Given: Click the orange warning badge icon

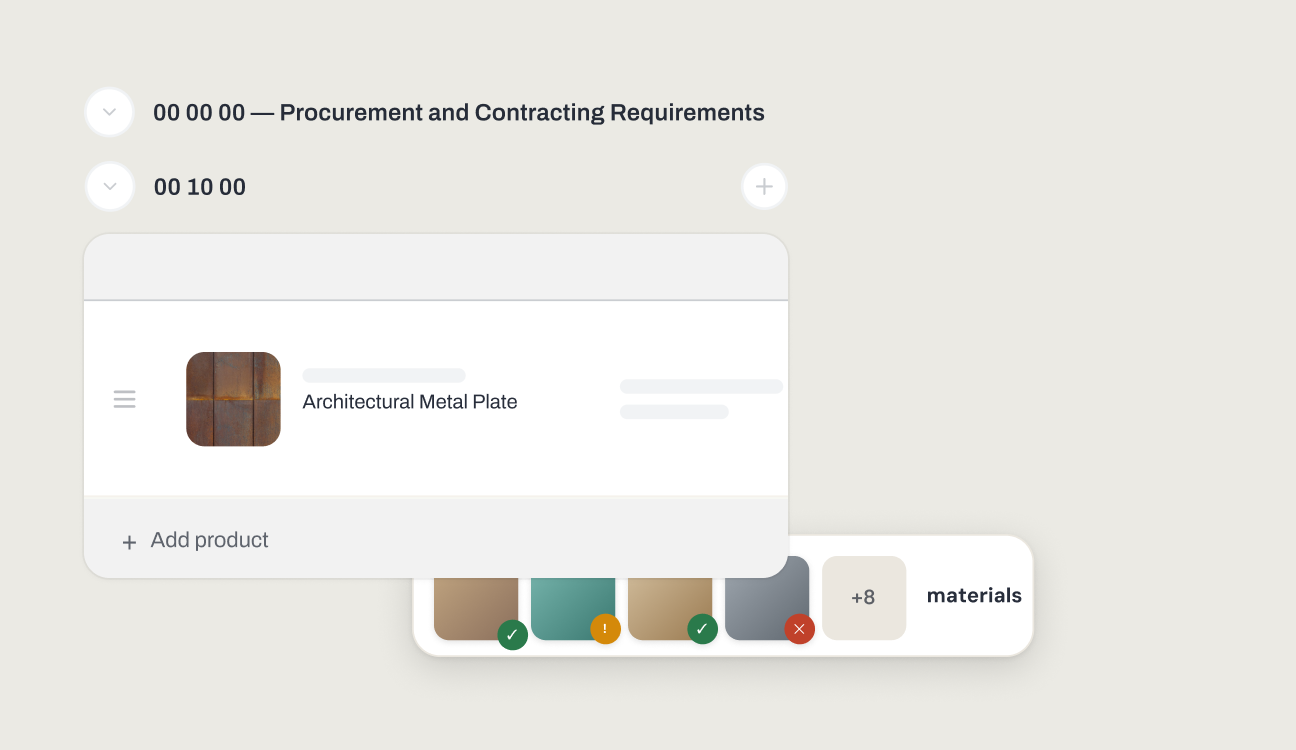Looking at the screenshot, I should point(605,629).
